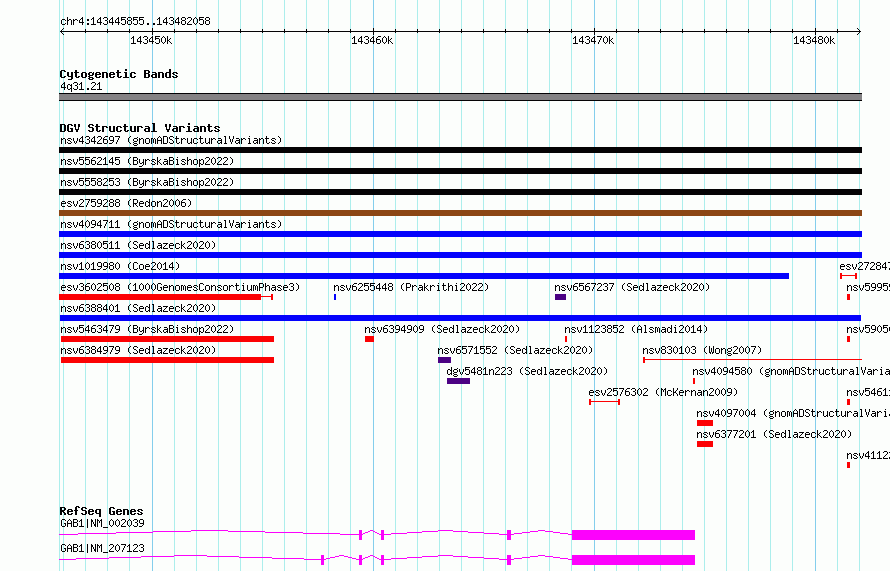Screen dimensions: 890x571
Task: Click the blue nsv6388401 variant bar
Action: coord(460,318)
